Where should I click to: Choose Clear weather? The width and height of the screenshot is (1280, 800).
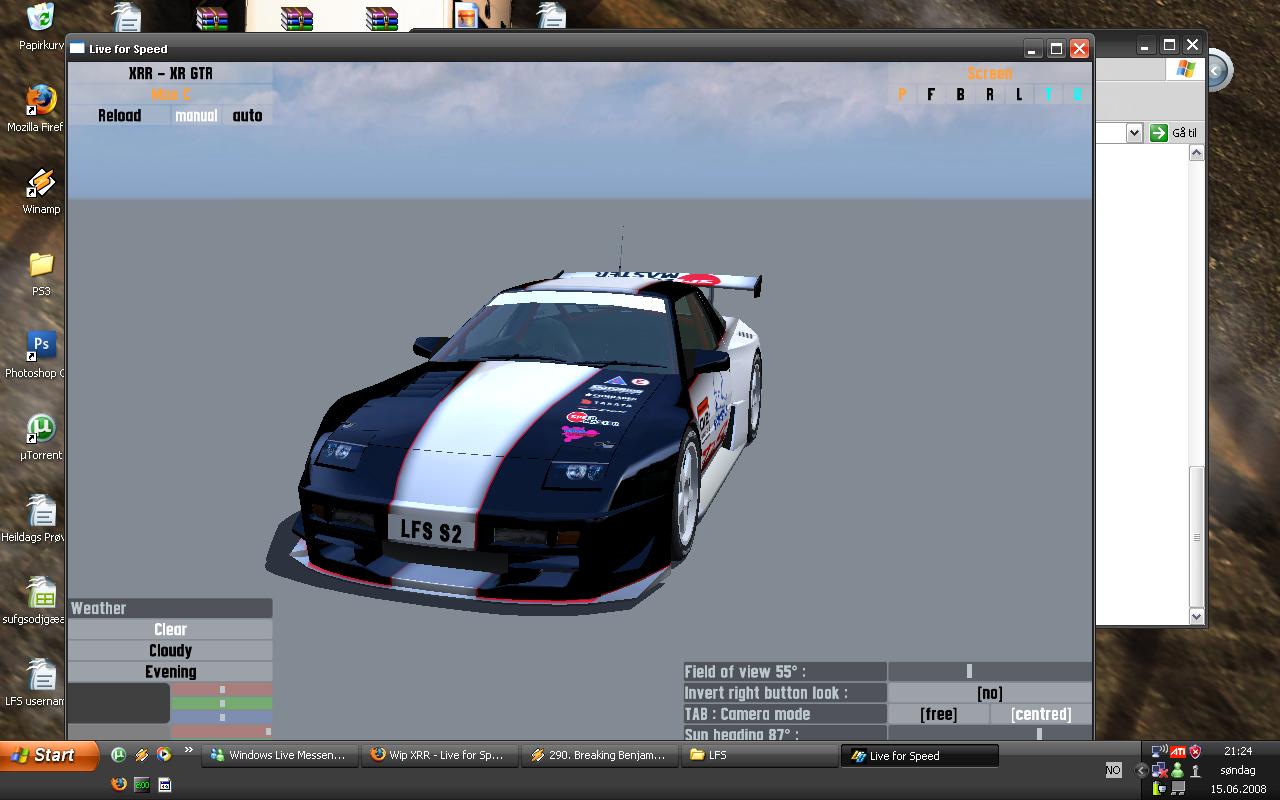170,630
